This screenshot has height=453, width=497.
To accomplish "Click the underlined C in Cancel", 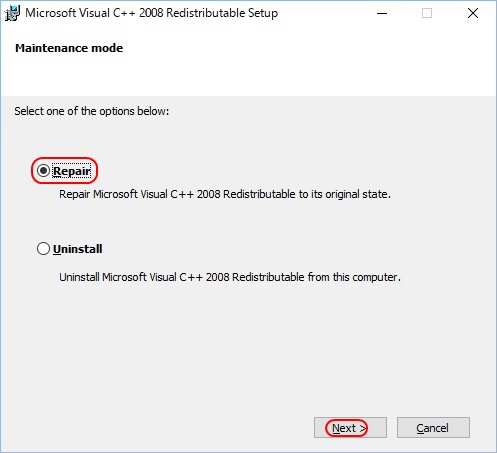I will click(420, 428).
